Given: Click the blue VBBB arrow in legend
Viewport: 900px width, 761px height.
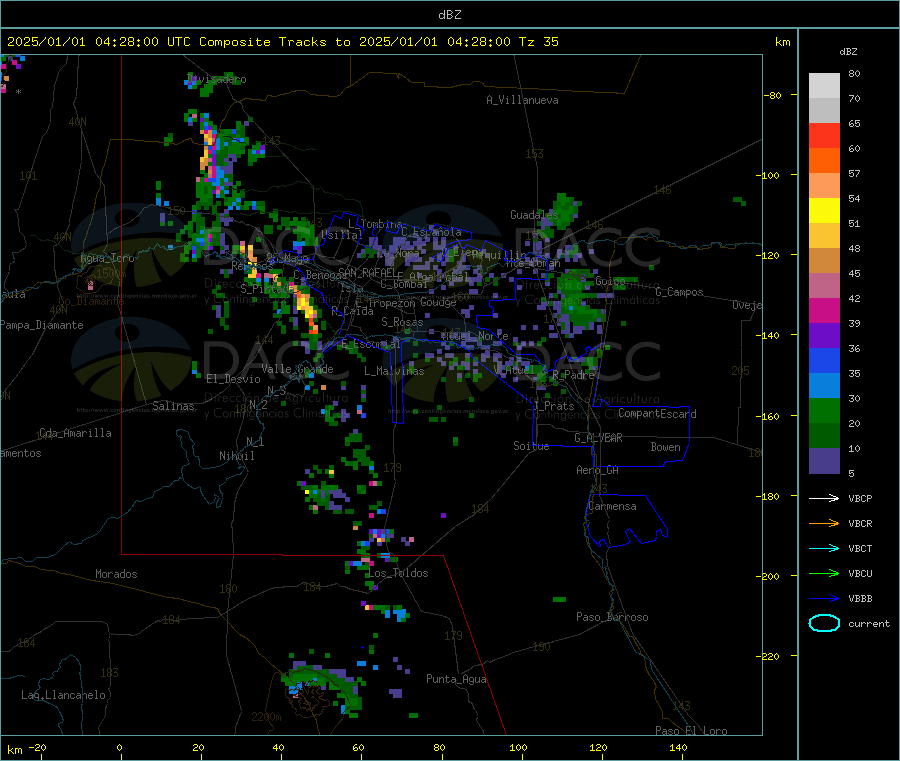Looking at the screenshot, I should [824, 598].
